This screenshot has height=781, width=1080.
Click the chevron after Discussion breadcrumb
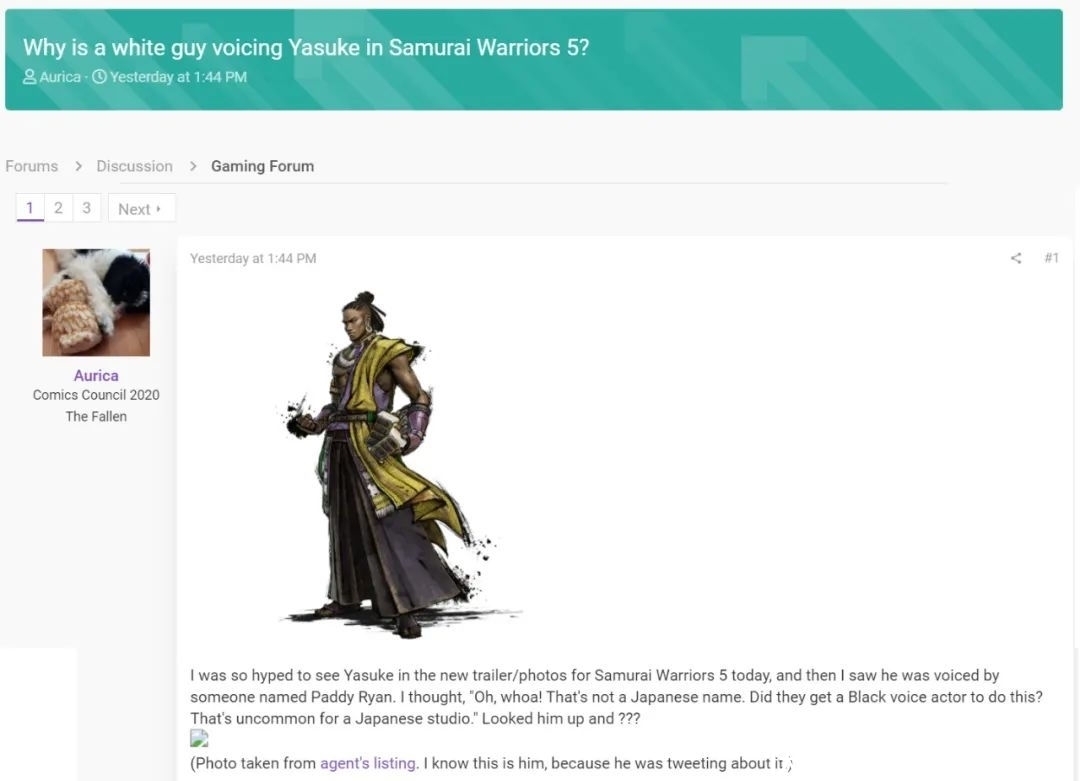[193, 166]
